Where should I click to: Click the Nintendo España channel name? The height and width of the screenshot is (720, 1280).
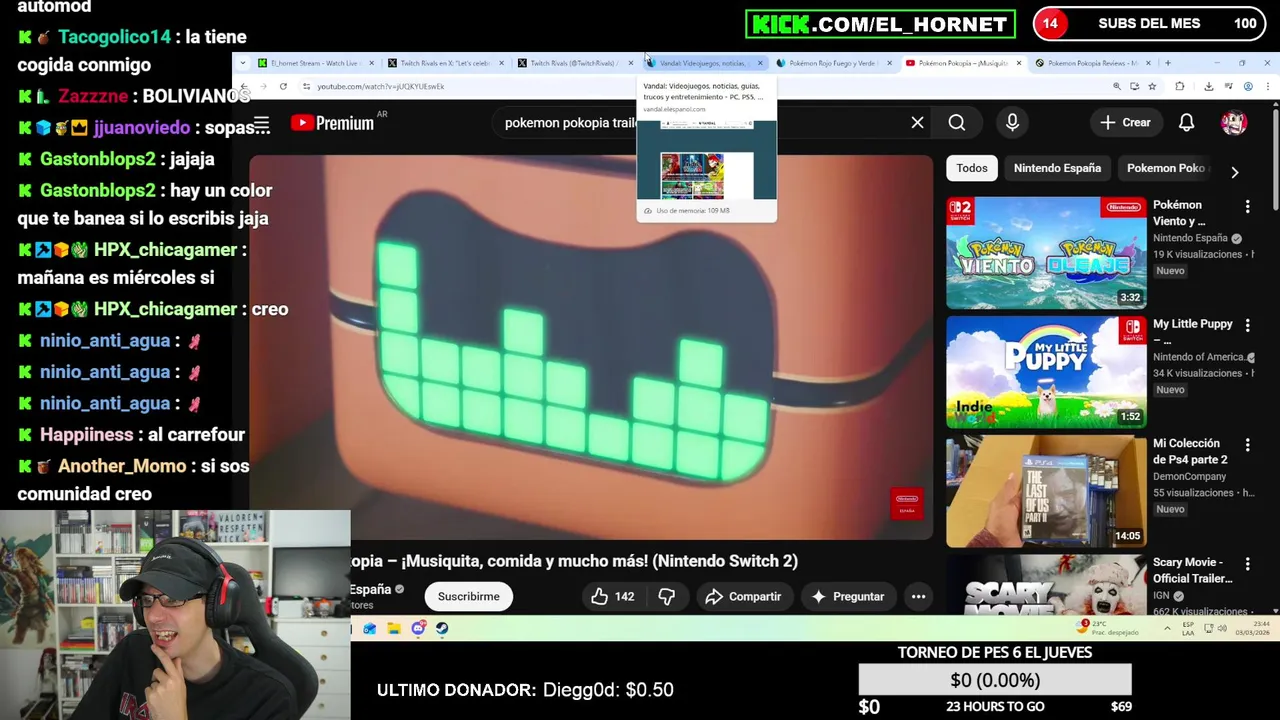(370, 589)
